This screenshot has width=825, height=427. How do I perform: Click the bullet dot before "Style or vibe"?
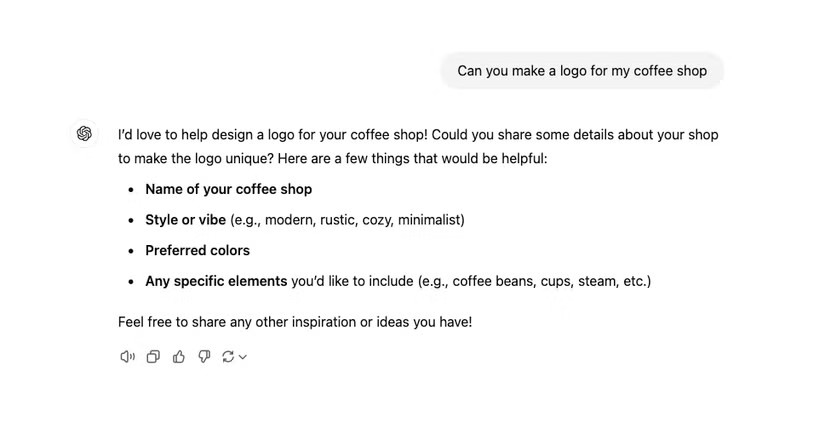pyautogui.click(x=131, y=221)
